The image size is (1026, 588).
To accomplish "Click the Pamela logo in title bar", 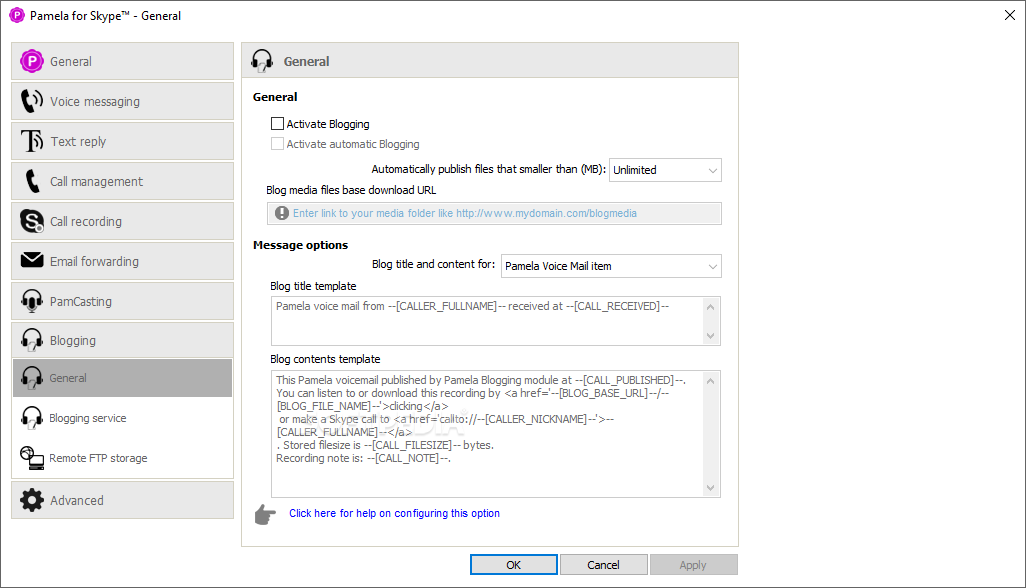I will pyautogui.click(x=17, y=15).
